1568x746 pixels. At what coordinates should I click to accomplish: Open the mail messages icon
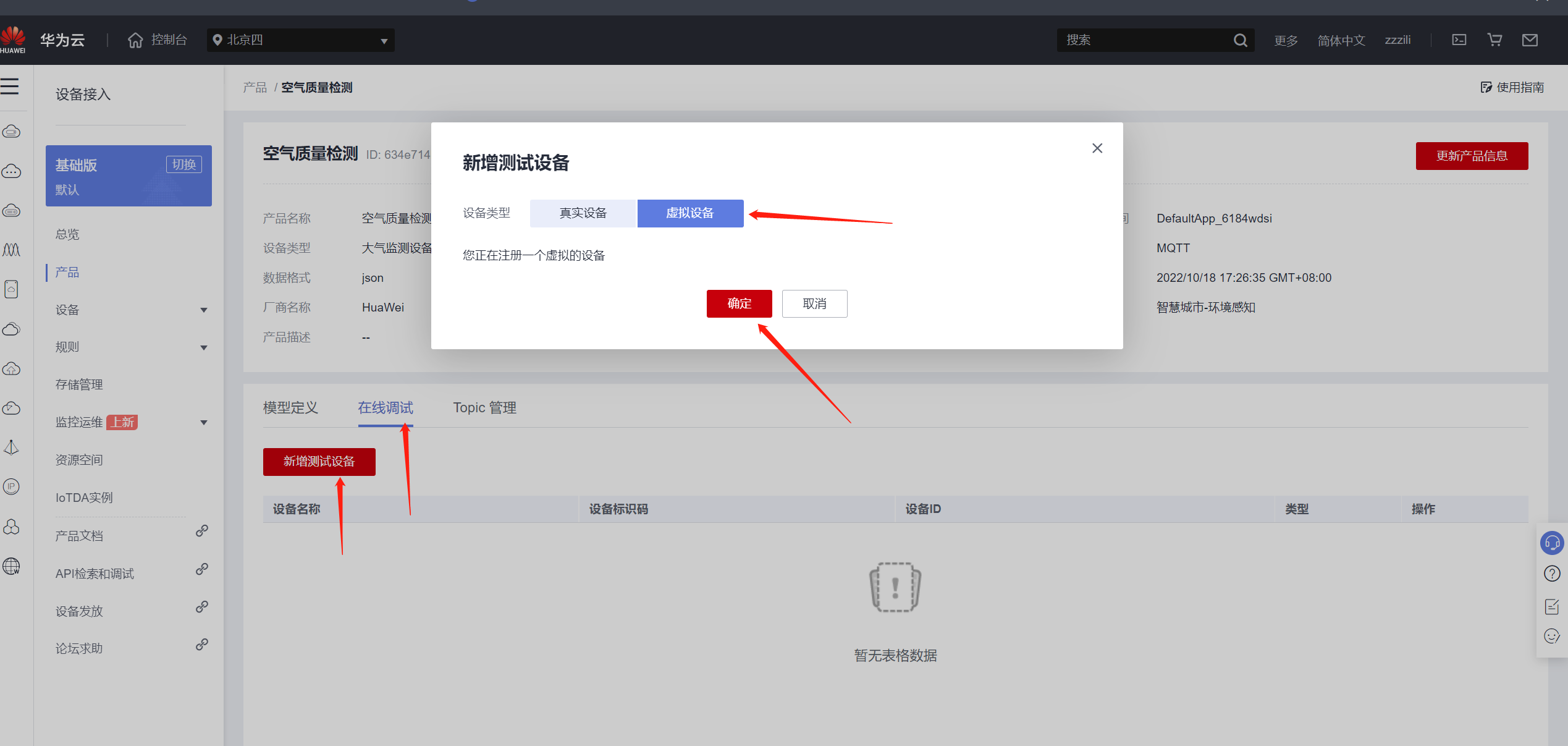click(1530, 40)
